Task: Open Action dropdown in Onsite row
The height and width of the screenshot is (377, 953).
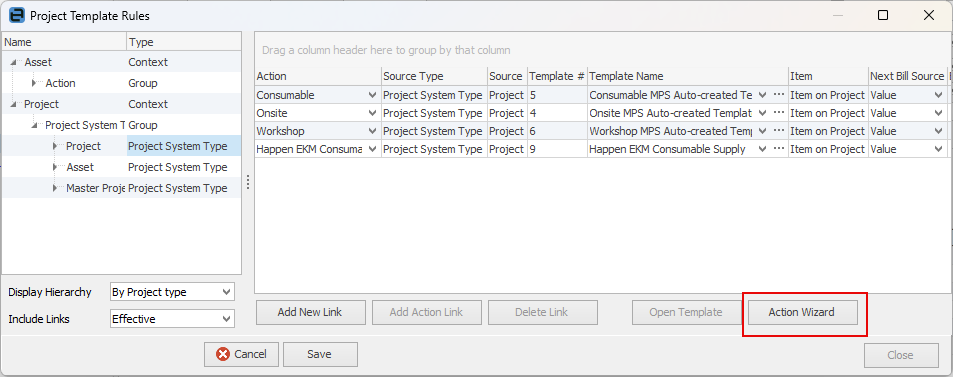Action: tap(372, 113)
